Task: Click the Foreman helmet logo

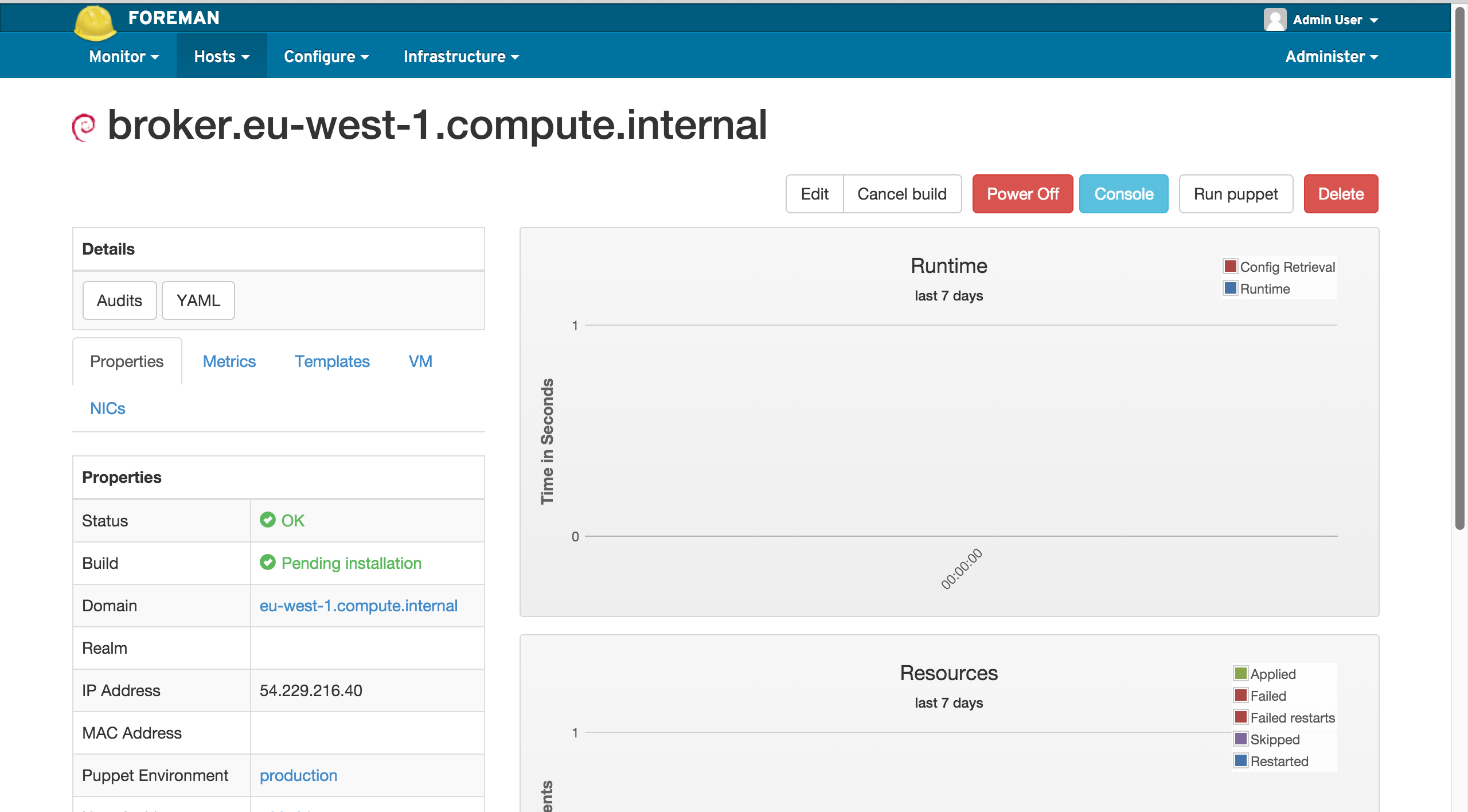Action: pyautogui.click(x=95, y=23)
